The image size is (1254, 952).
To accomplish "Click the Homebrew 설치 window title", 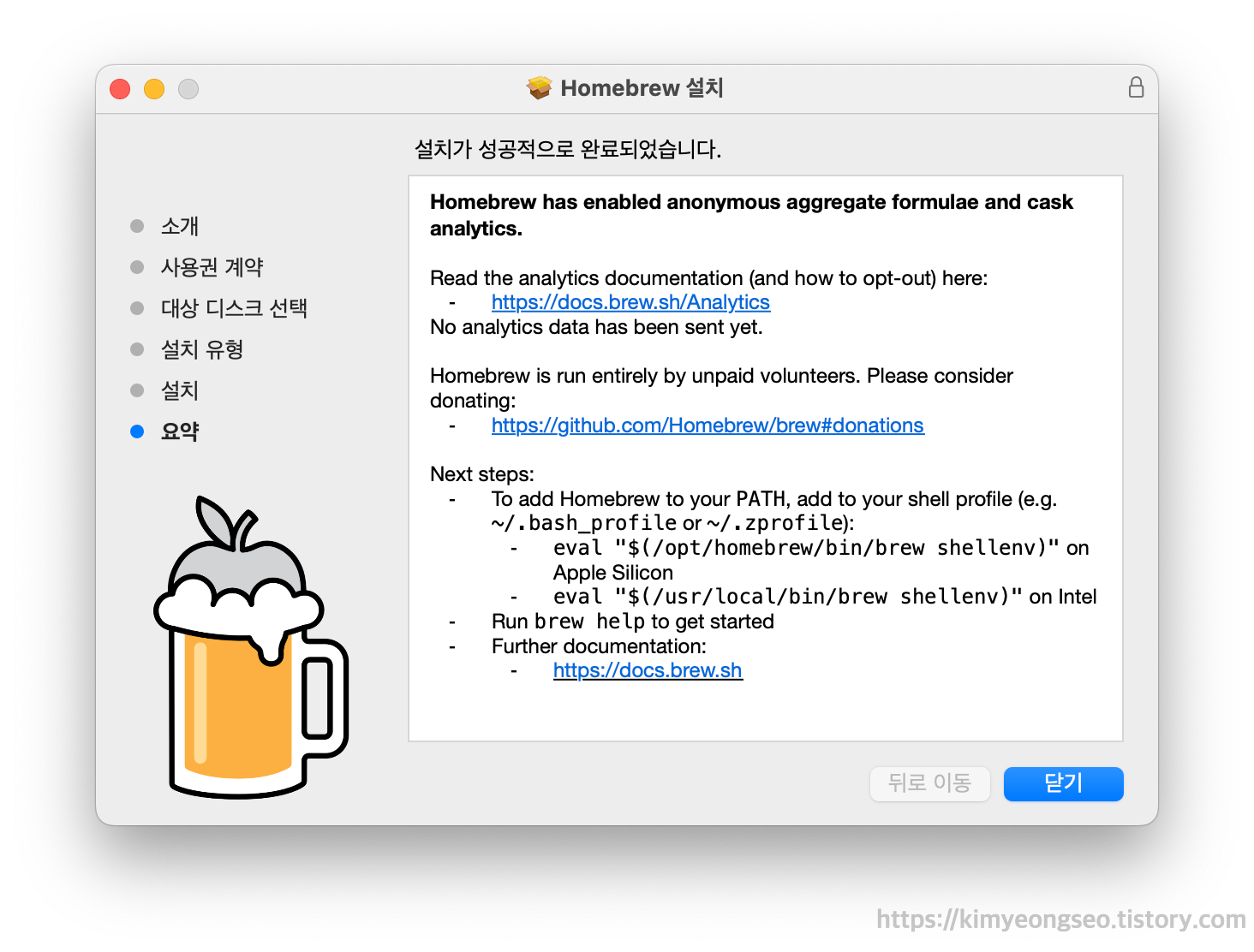I will (642, 88).
